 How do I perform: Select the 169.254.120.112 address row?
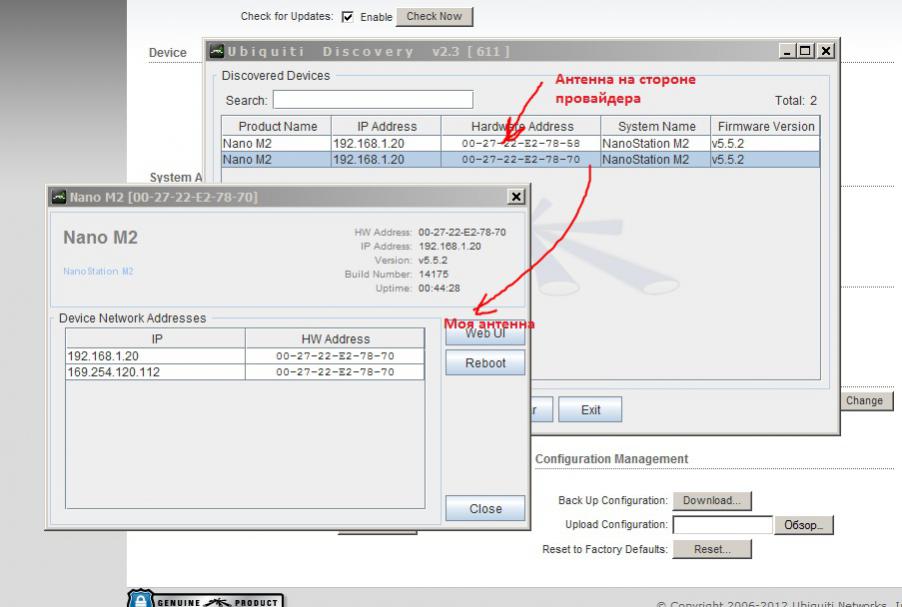[x=245, y=372]
